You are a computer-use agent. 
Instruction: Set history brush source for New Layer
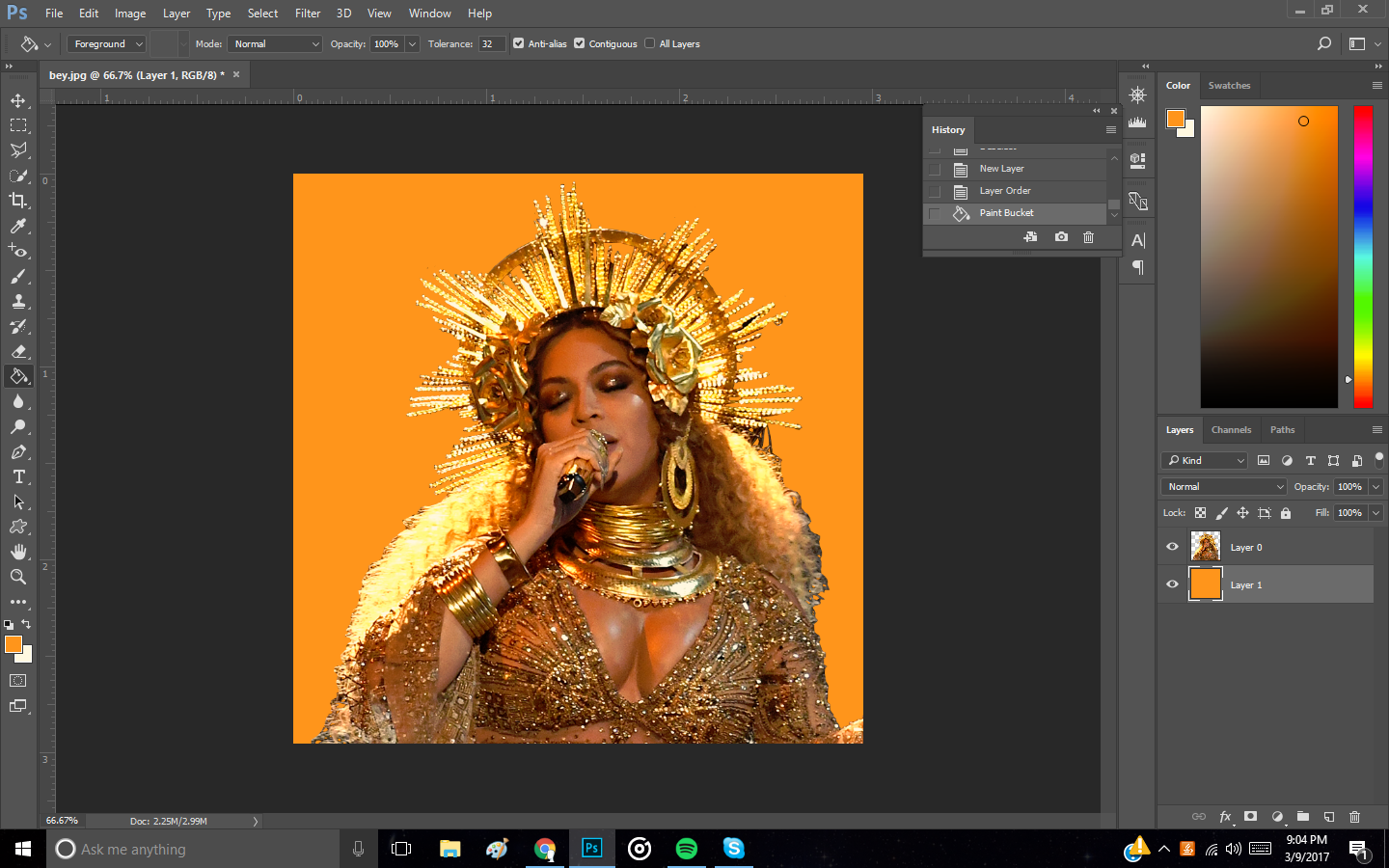934,169
